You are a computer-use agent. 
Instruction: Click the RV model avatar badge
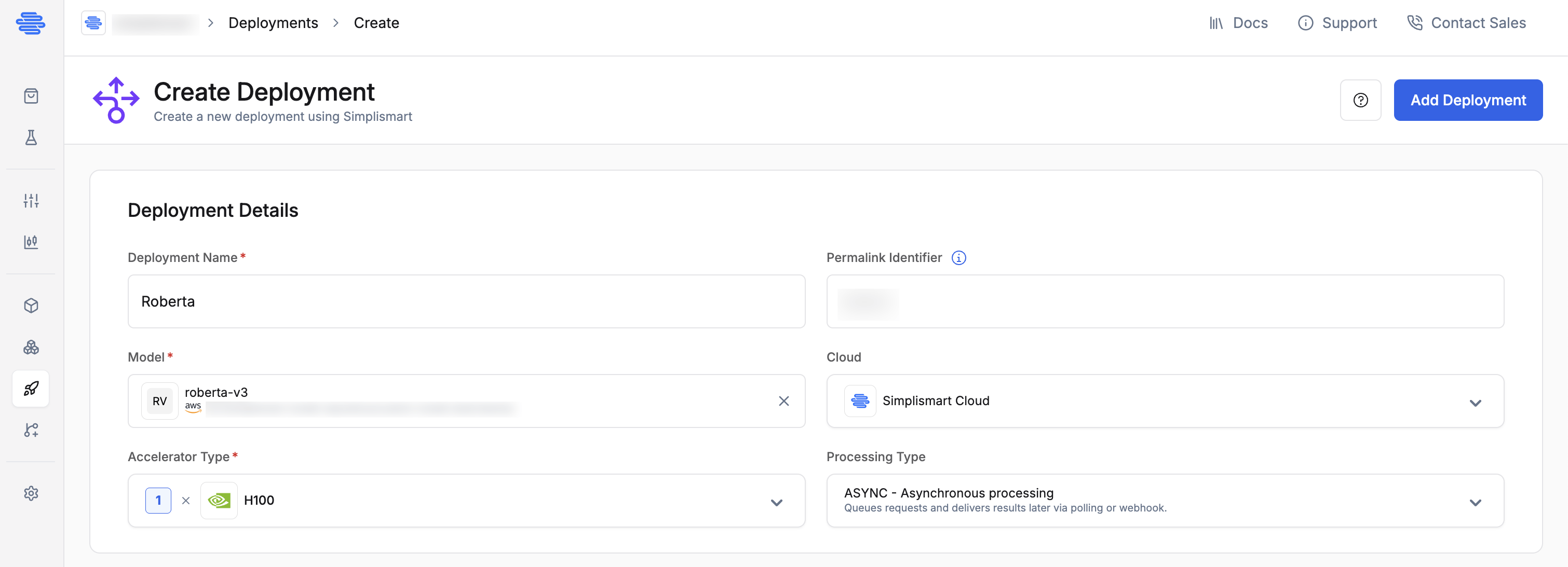coord(159,401)
